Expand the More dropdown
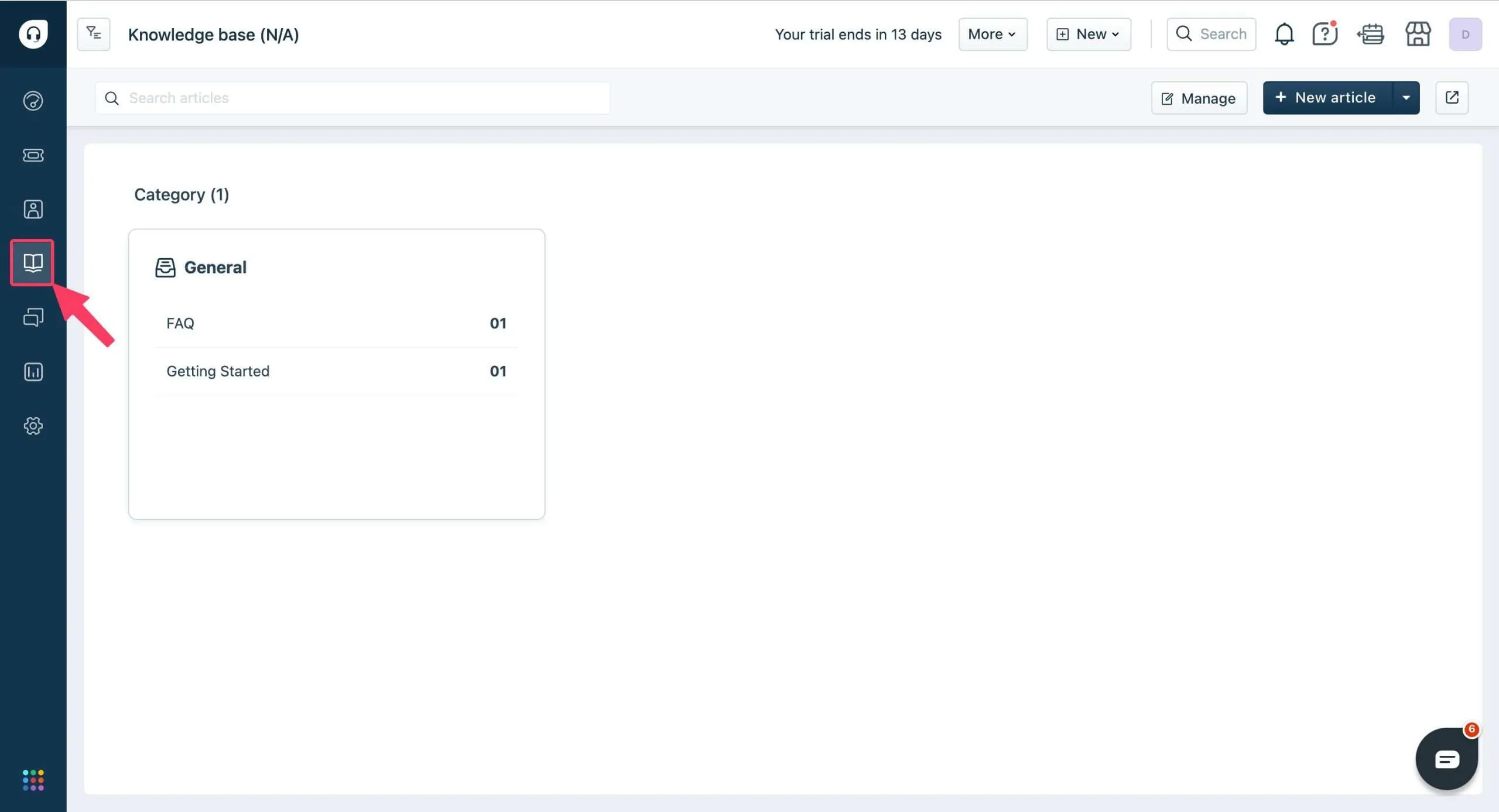 [x=993, y=34]
